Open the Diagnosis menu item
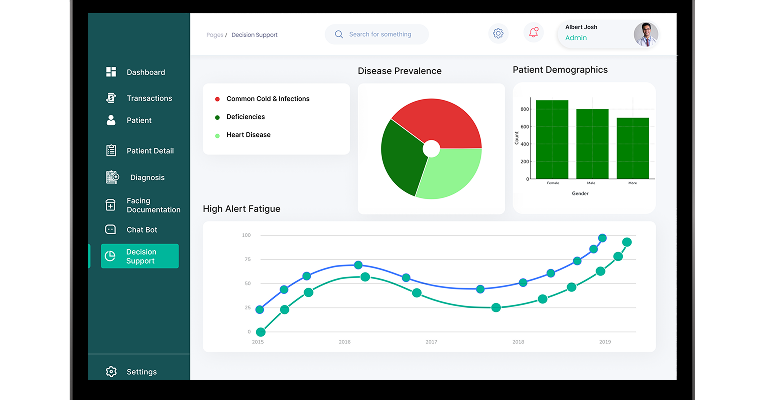The height and width of the screenshot is (400, 765). [147, 177]
